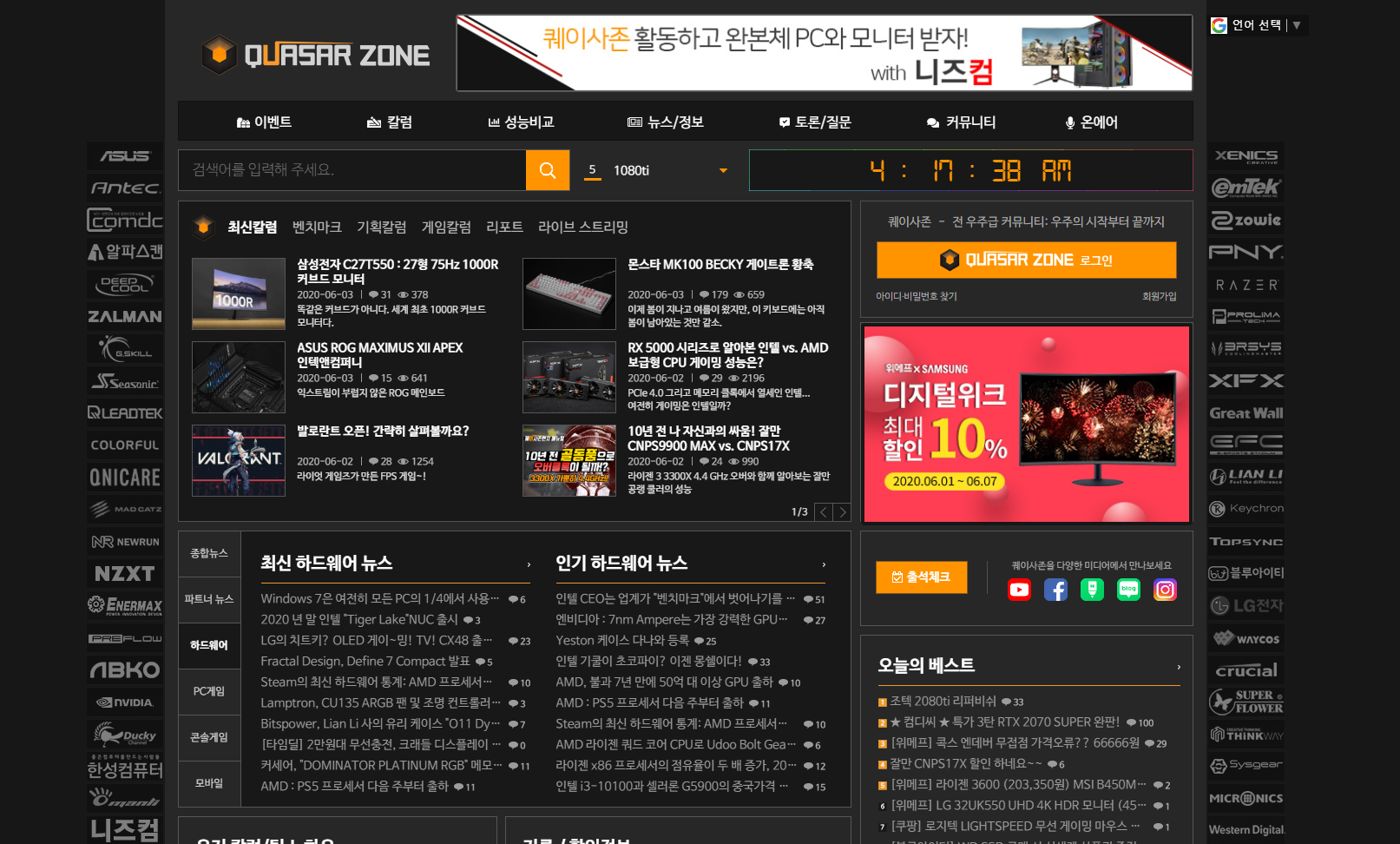
Task: Expand the 1080ti trending keyword dropdown
Action: point(723,170)
